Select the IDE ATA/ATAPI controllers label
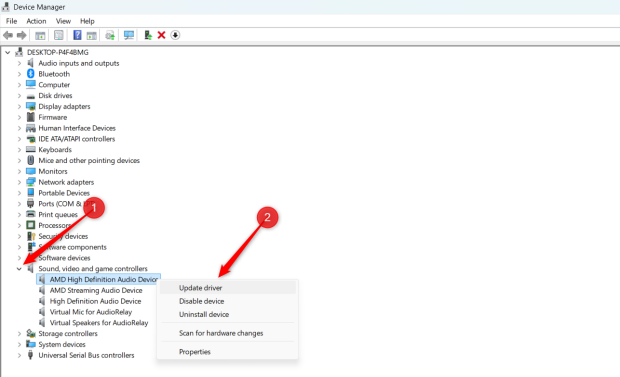The image size is (620, 377). pos(77,139)
